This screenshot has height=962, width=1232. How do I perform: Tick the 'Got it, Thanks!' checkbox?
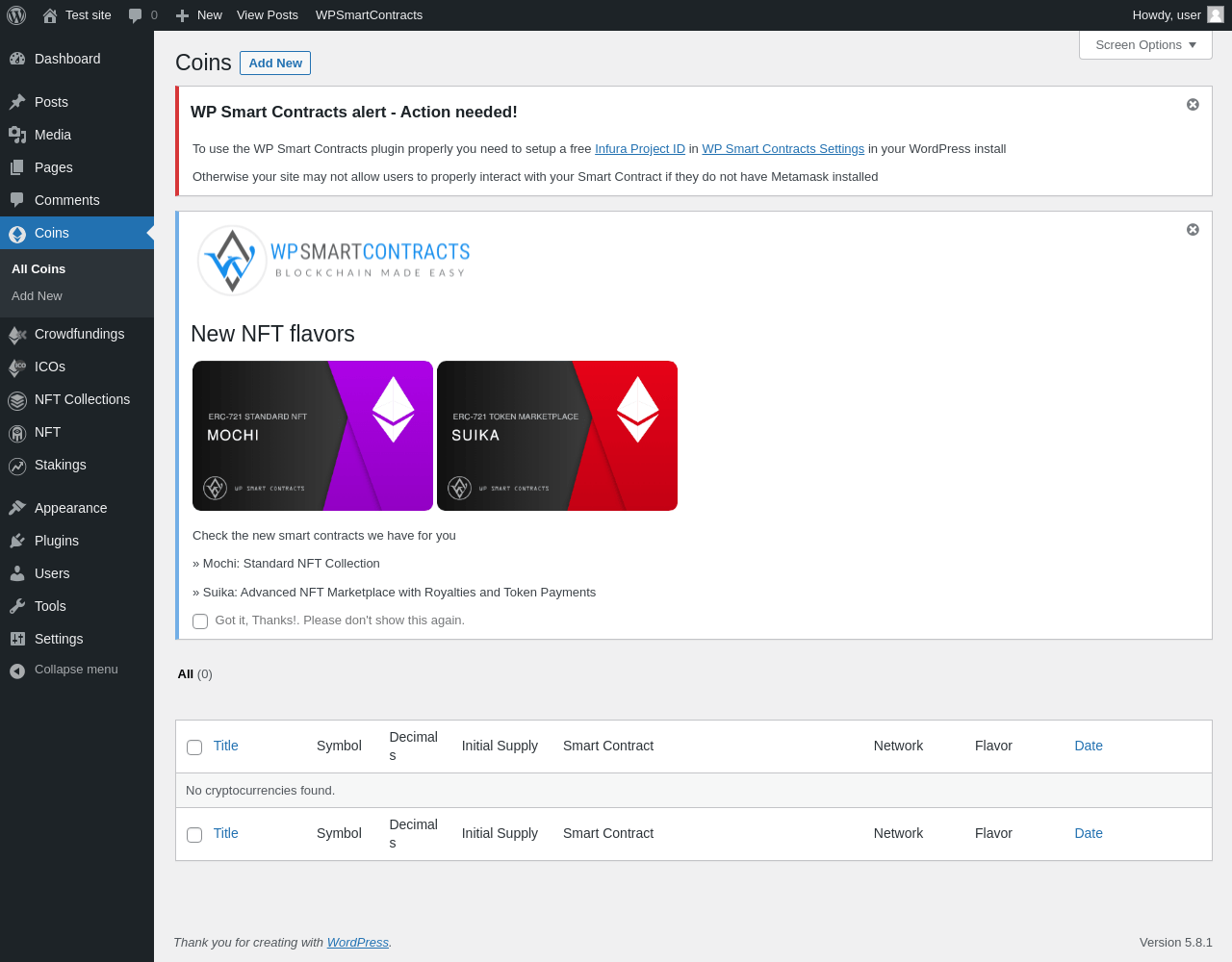200,621
